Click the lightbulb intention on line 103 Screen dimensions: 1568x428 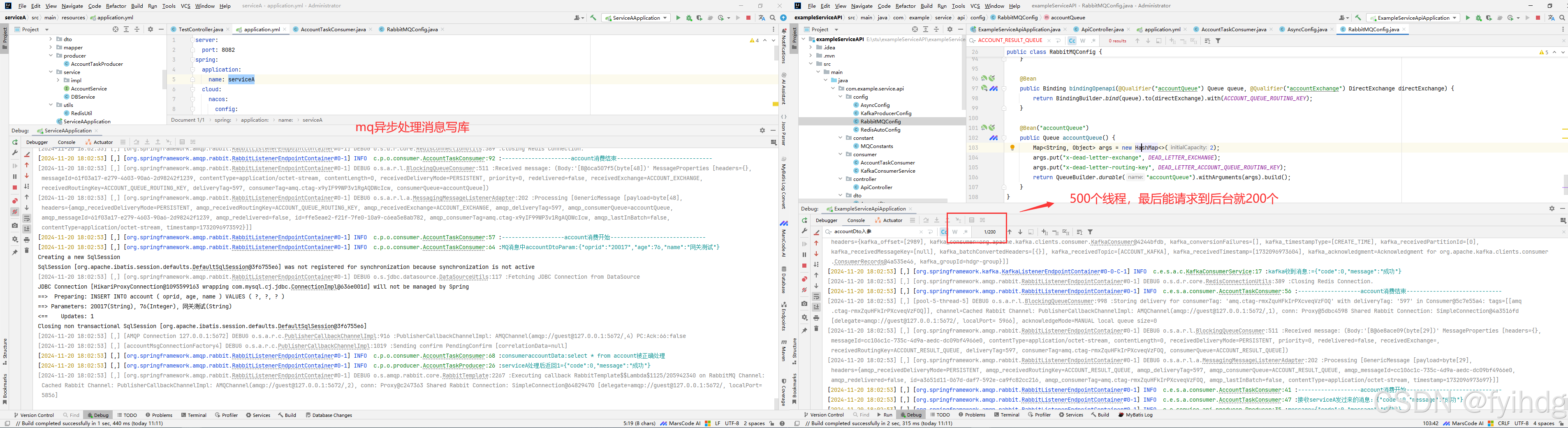[x=1012, y=147]
